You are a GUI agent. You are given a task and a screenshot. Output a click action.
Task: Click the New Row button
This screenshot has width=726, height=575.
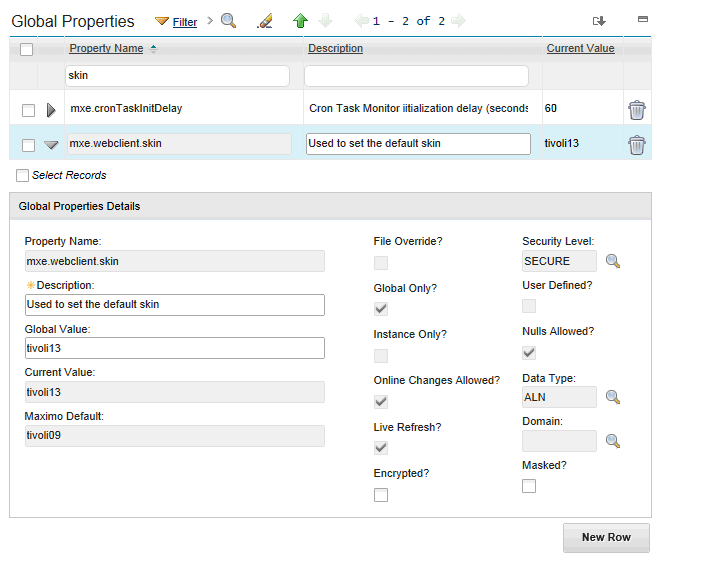click(x=606, y=538)
